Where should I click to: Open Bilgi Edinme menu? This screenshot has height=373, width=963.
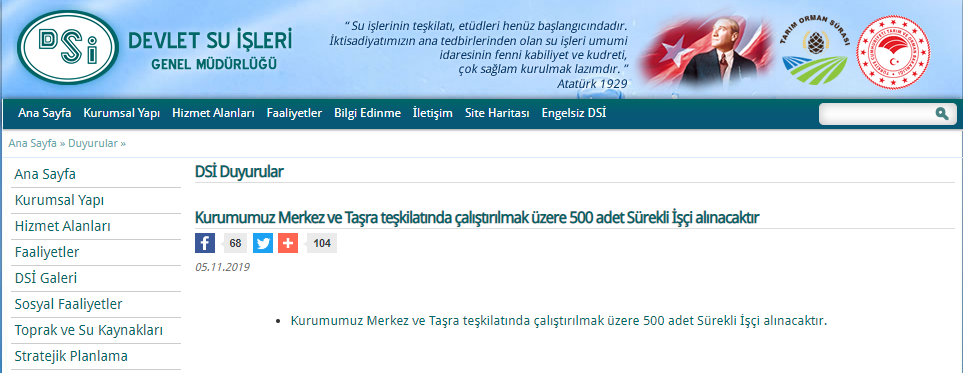[367, 113]
